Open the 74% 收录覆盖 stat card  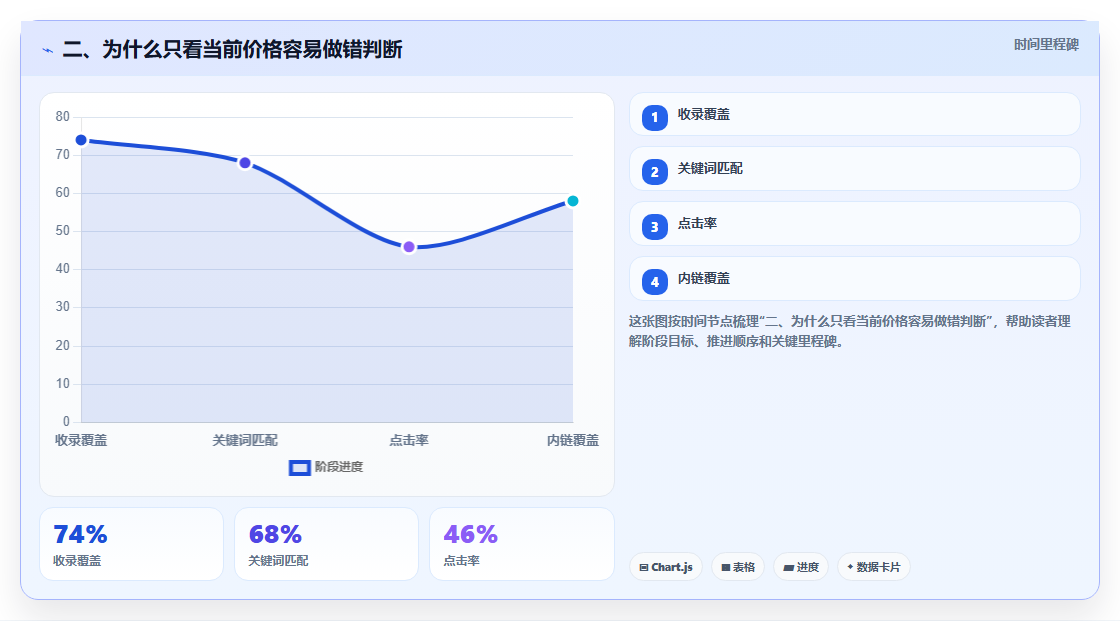tap(131, 545)
